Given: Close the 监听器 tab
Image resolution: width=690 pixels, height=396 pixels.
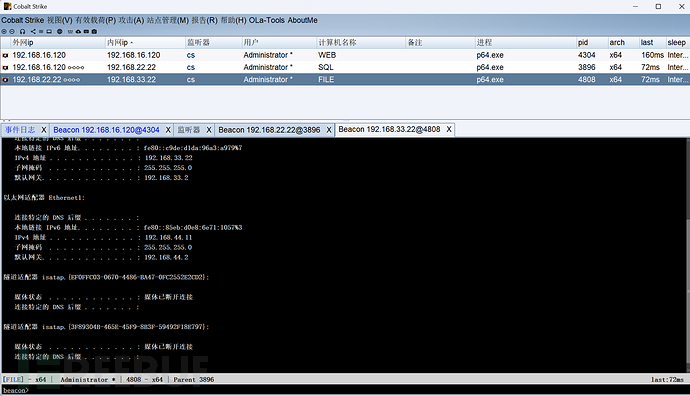Looking at the screenshot, I should [x=209, y=130].
